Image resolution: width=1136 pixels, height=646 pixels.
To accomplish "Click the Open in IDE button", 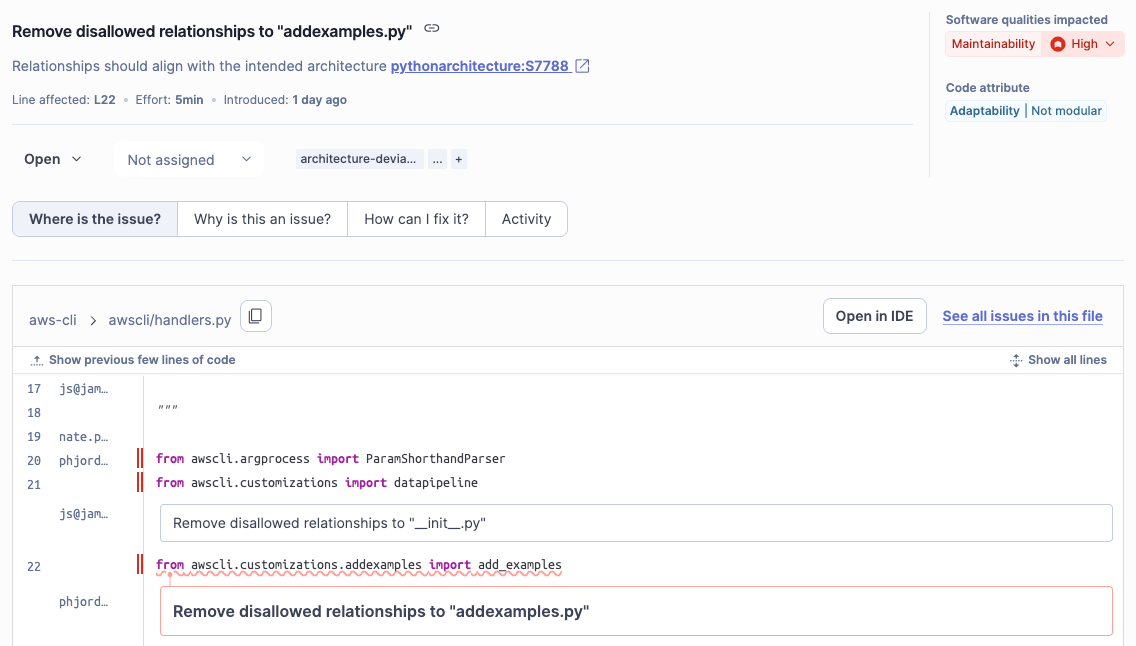I will click(x=874, y=316).
